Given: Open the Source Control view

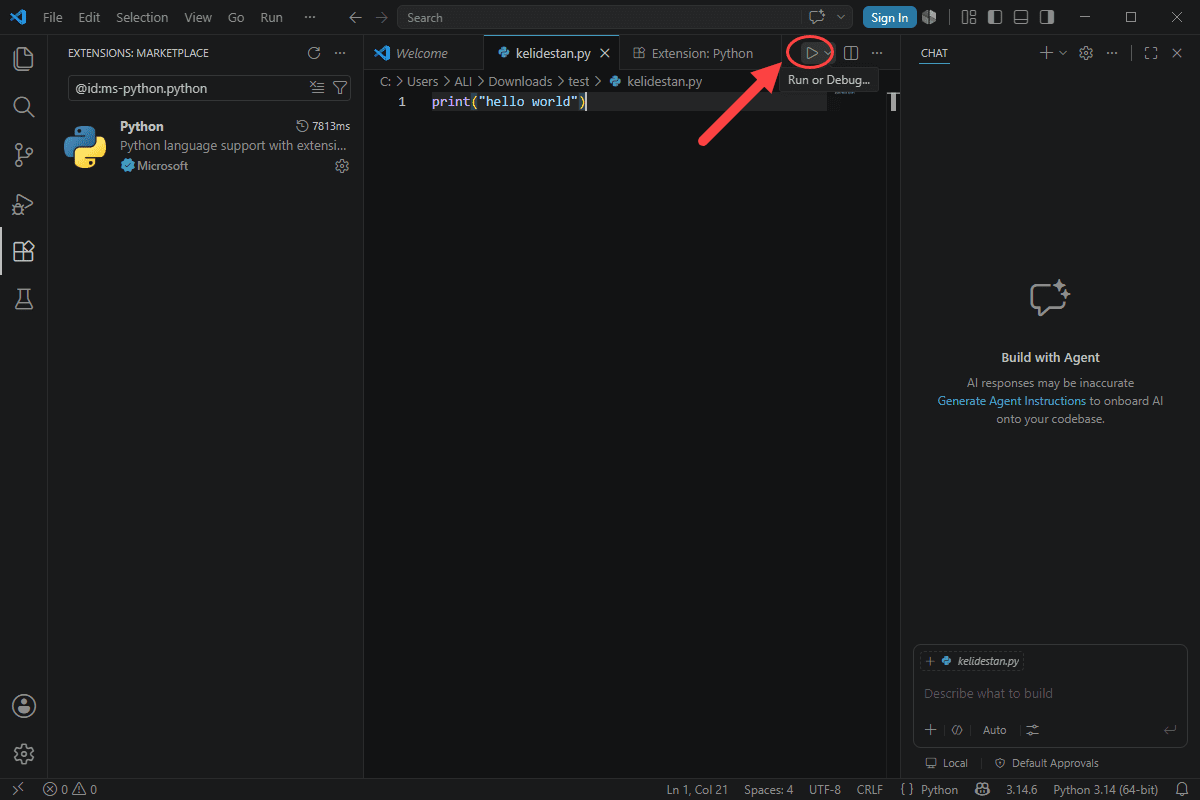Looking at the screenshot, I should [24, 155].
